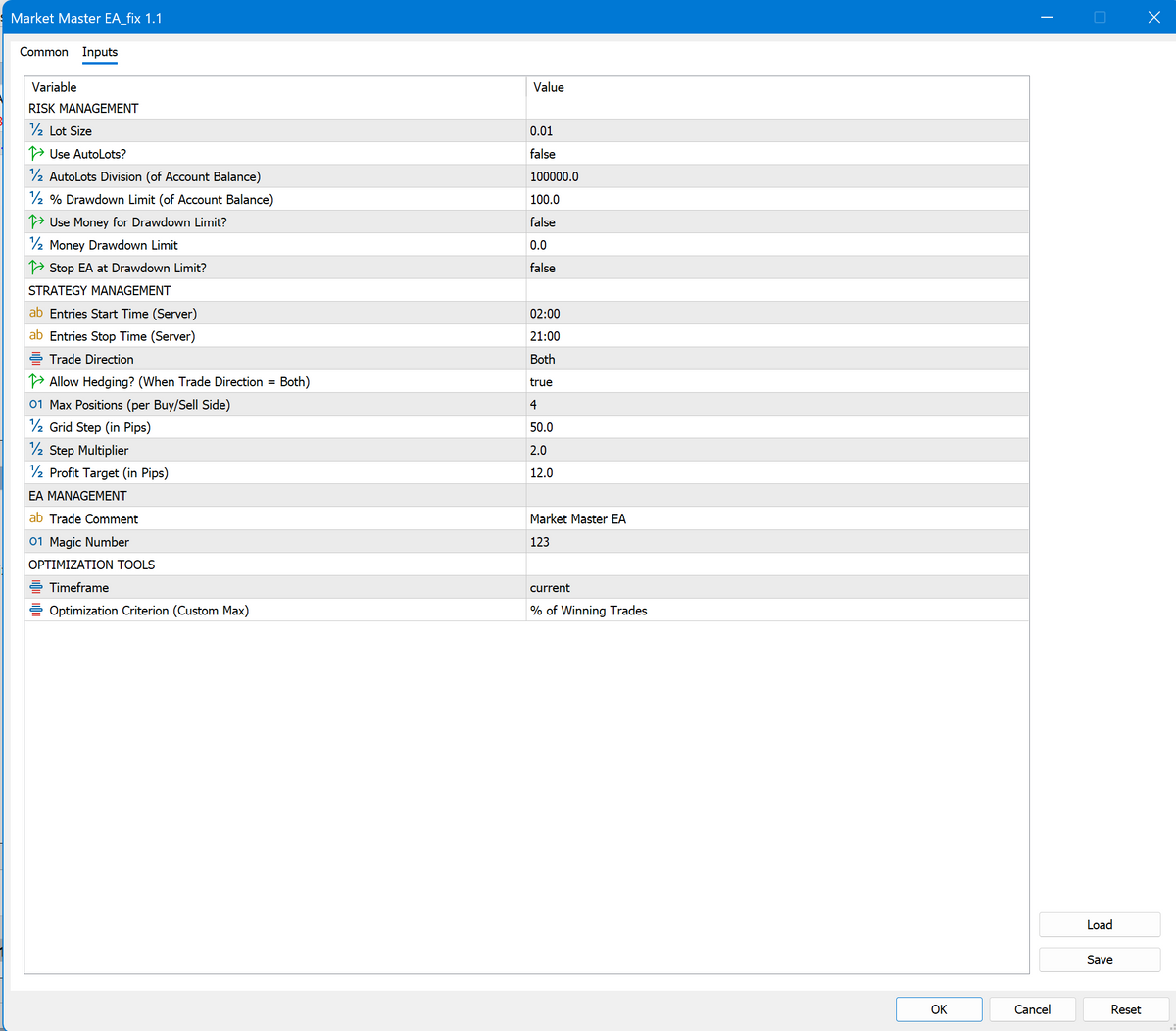Click the 01 integer icon beside Magic Number
Viewport: 1176px width, 1031px height.
pos(35,541)
